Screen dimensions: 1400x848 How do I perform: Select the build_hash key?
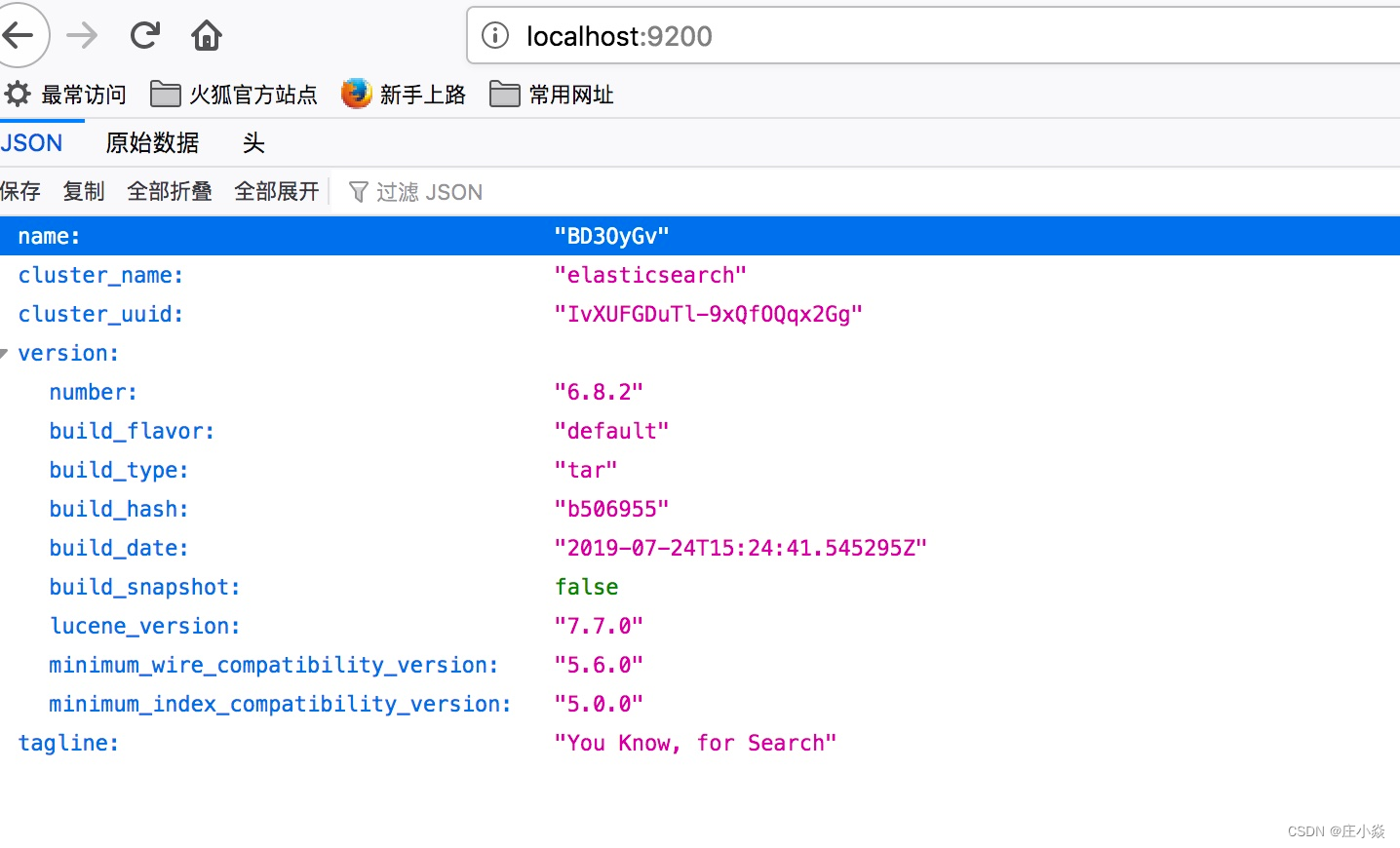pos(119,509)
